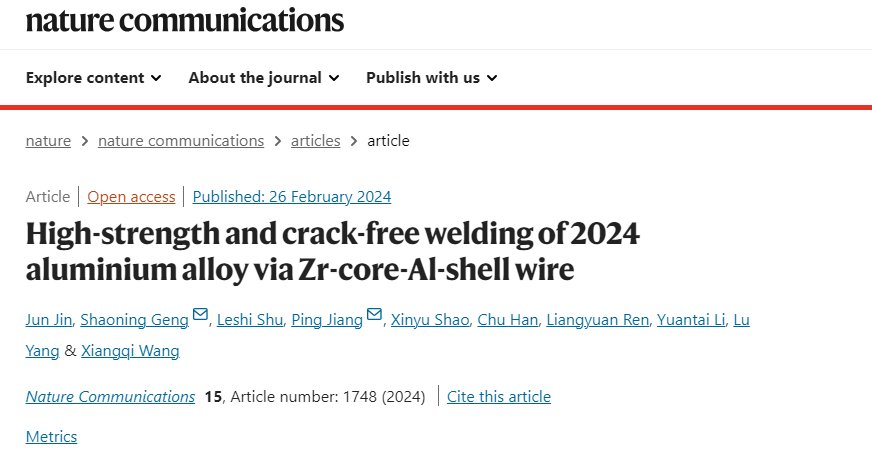872x461 pixels.
Task: Expand the Explore content menu
Action: [x=93, y=78]
